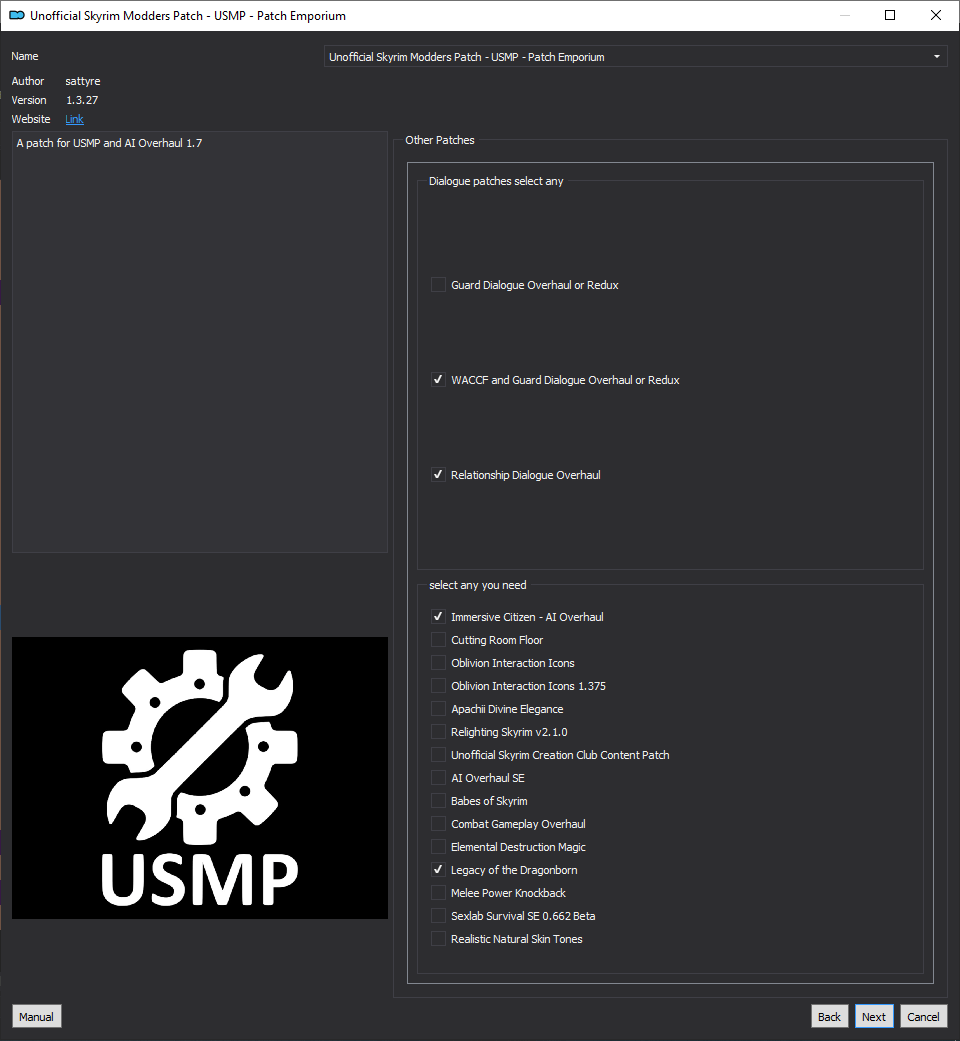Click the 'Other Patches' group heading

(440, 140)
